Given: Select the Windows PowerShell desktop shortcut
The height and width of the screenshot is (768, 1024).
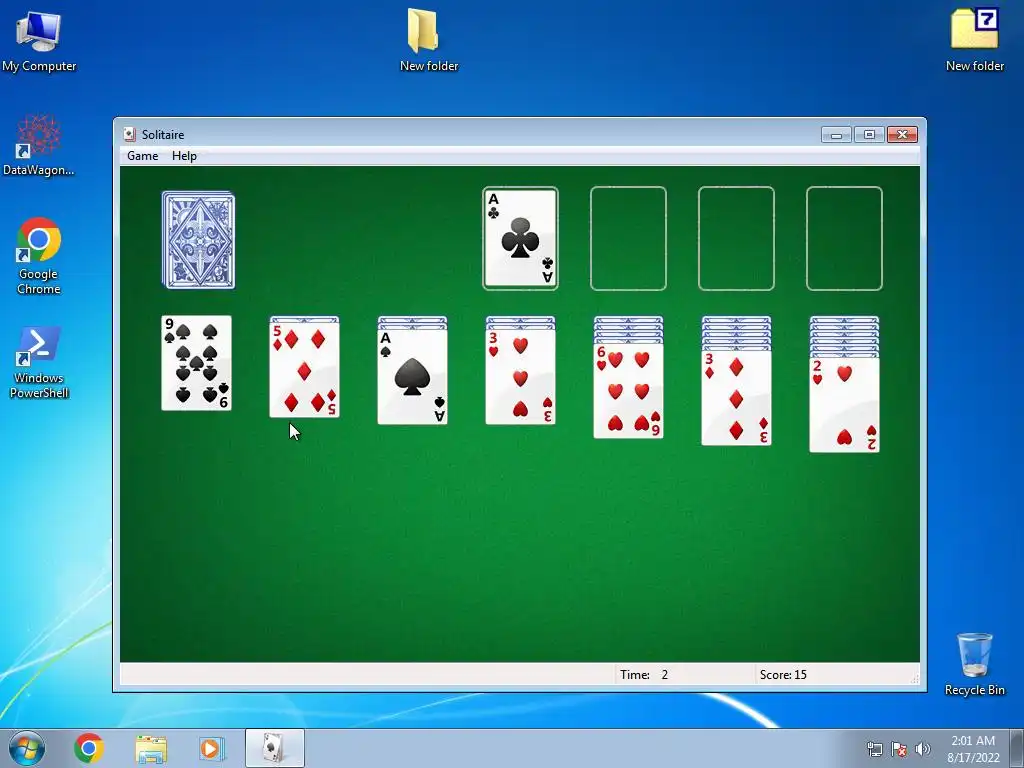Looking at the screenshot, I should coord(39,362).
